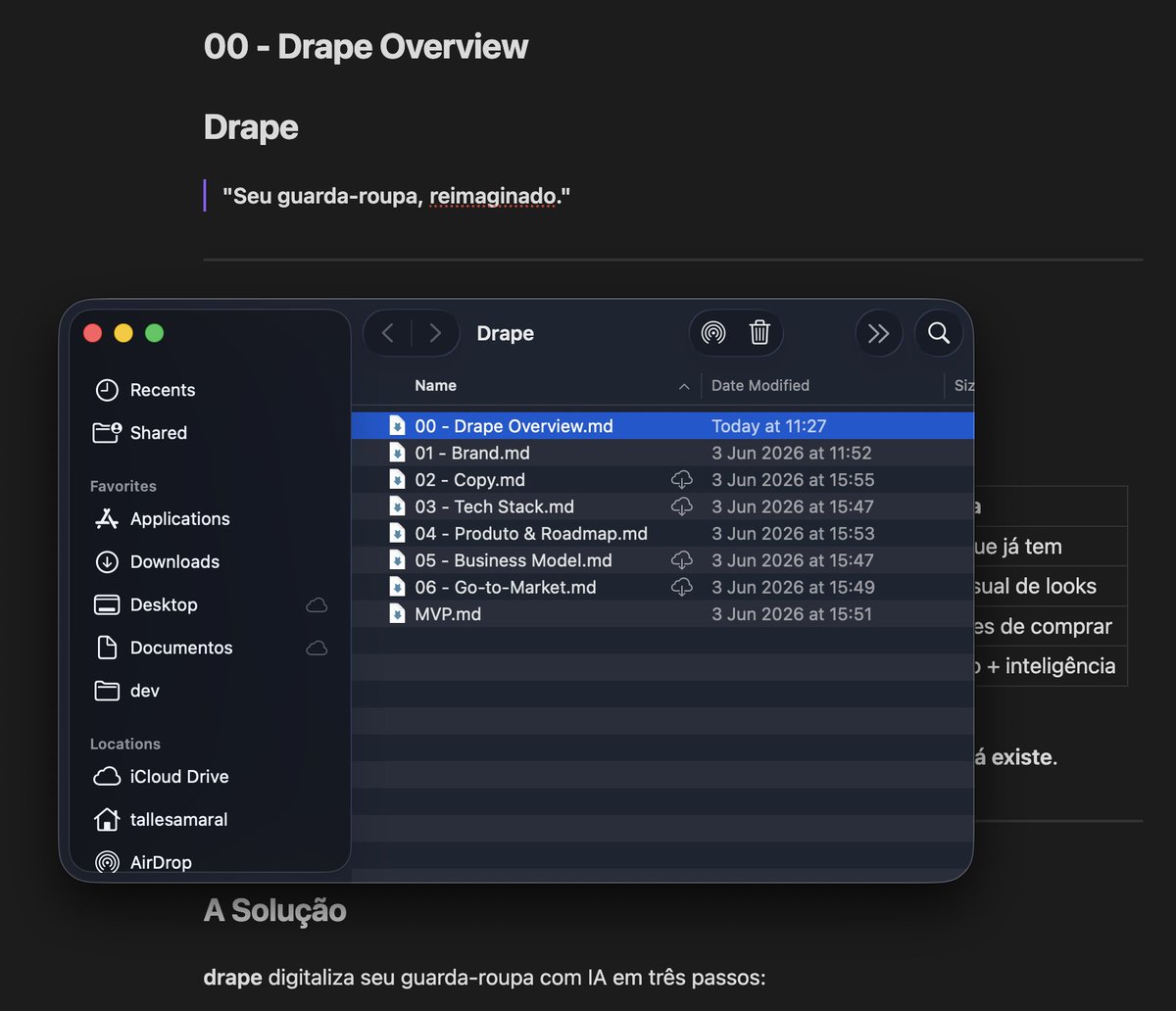Select 01 - Brand.md file
The width and height of the screenshot is (1176, 1011).
(x=662, y=454)
